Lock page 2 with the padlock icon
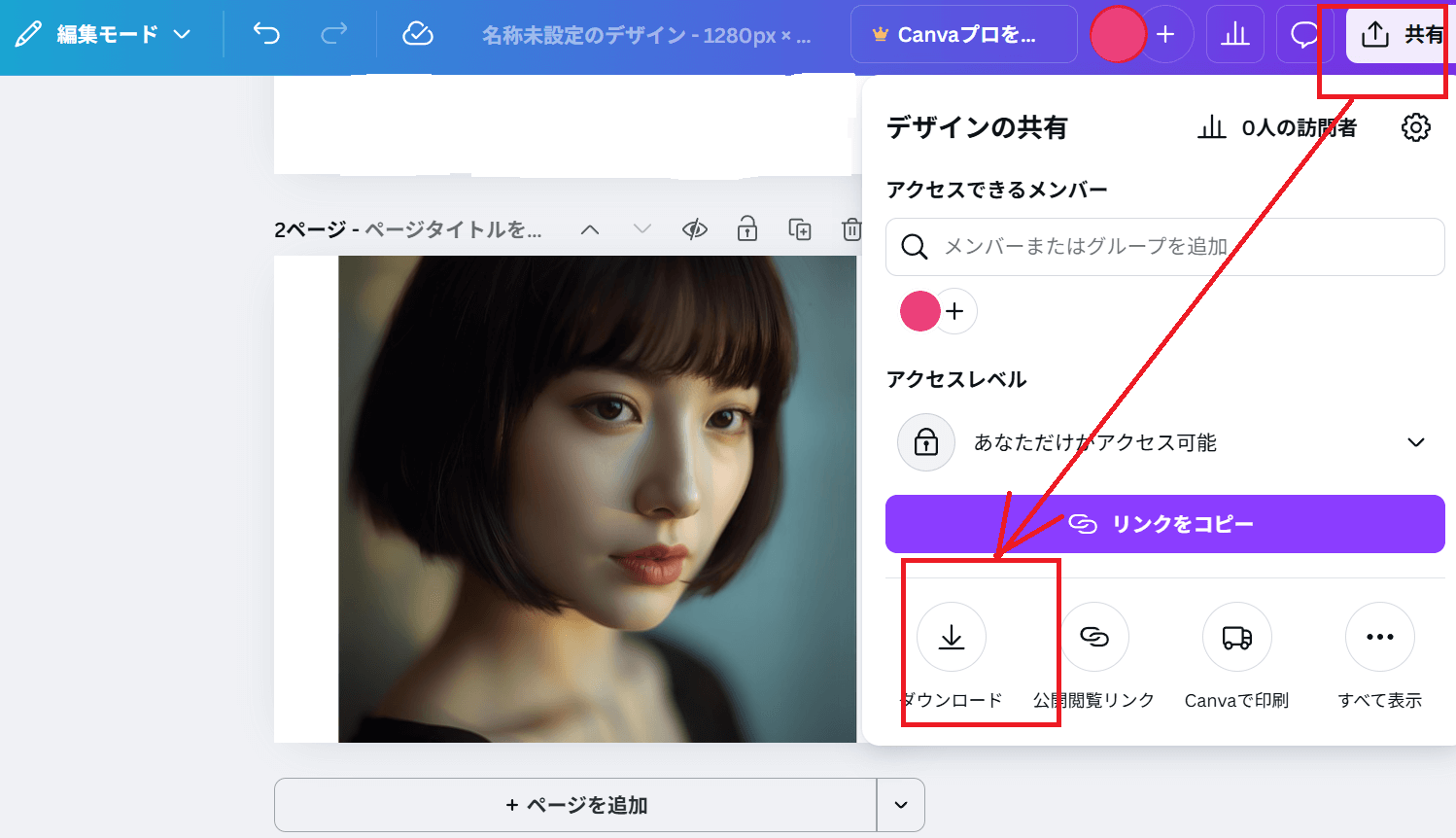Viewport: 1456px width, 838px height. [746, 229]
